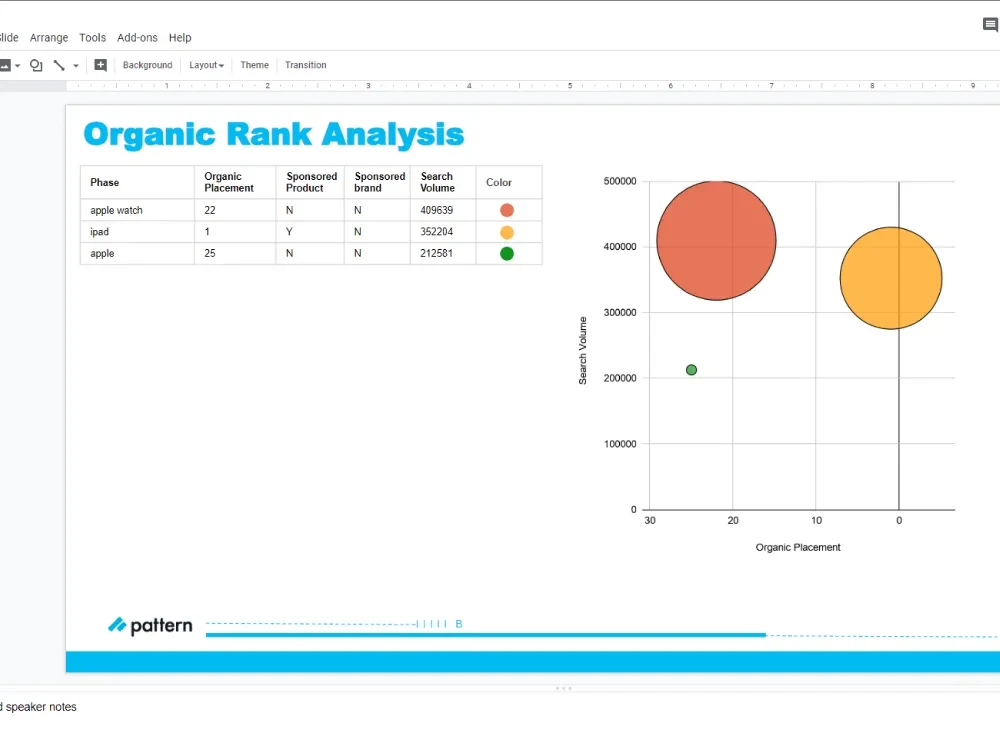Select the Organic Rank Analysis title
This screenshot has width=1000, height=750.
[274, 135]
